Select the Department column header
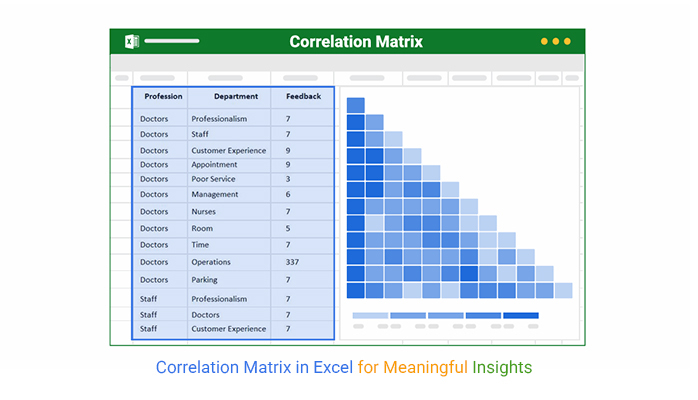The width and height of the screenshot is (698, 400). click(235, 96)
